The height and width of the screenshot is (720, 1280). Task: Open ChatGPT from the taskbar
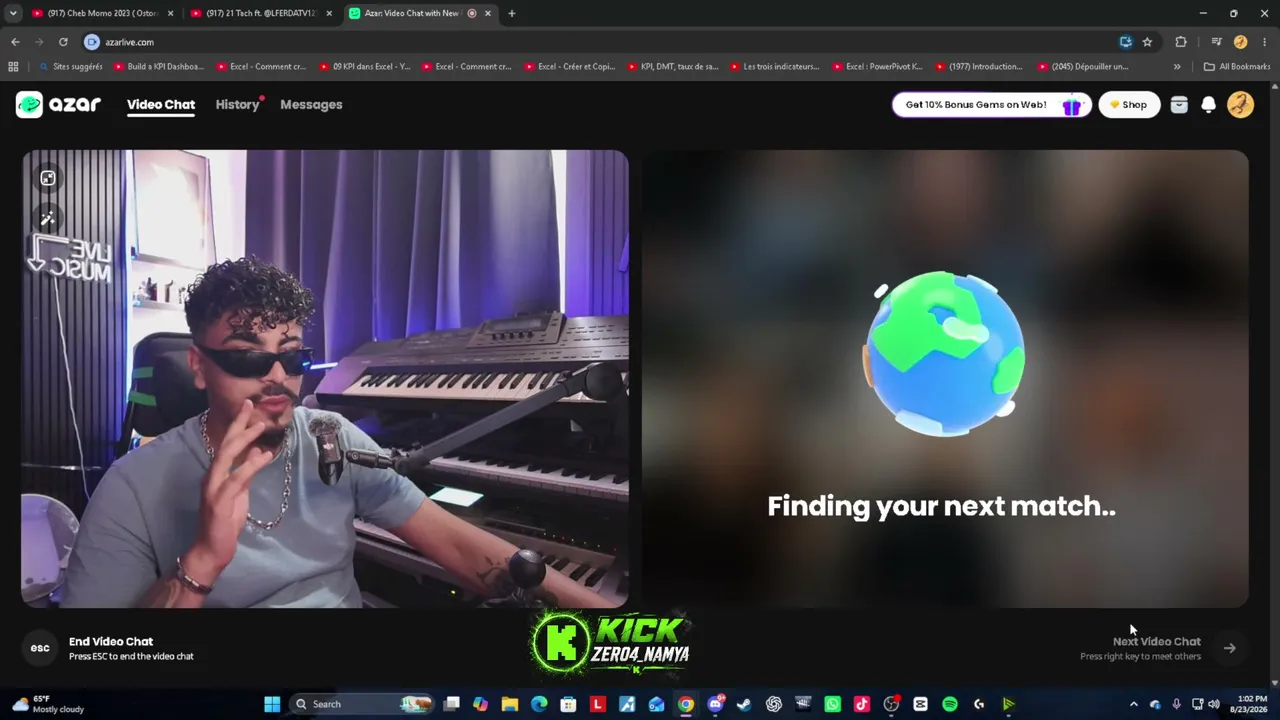click(x=774, y=704)
